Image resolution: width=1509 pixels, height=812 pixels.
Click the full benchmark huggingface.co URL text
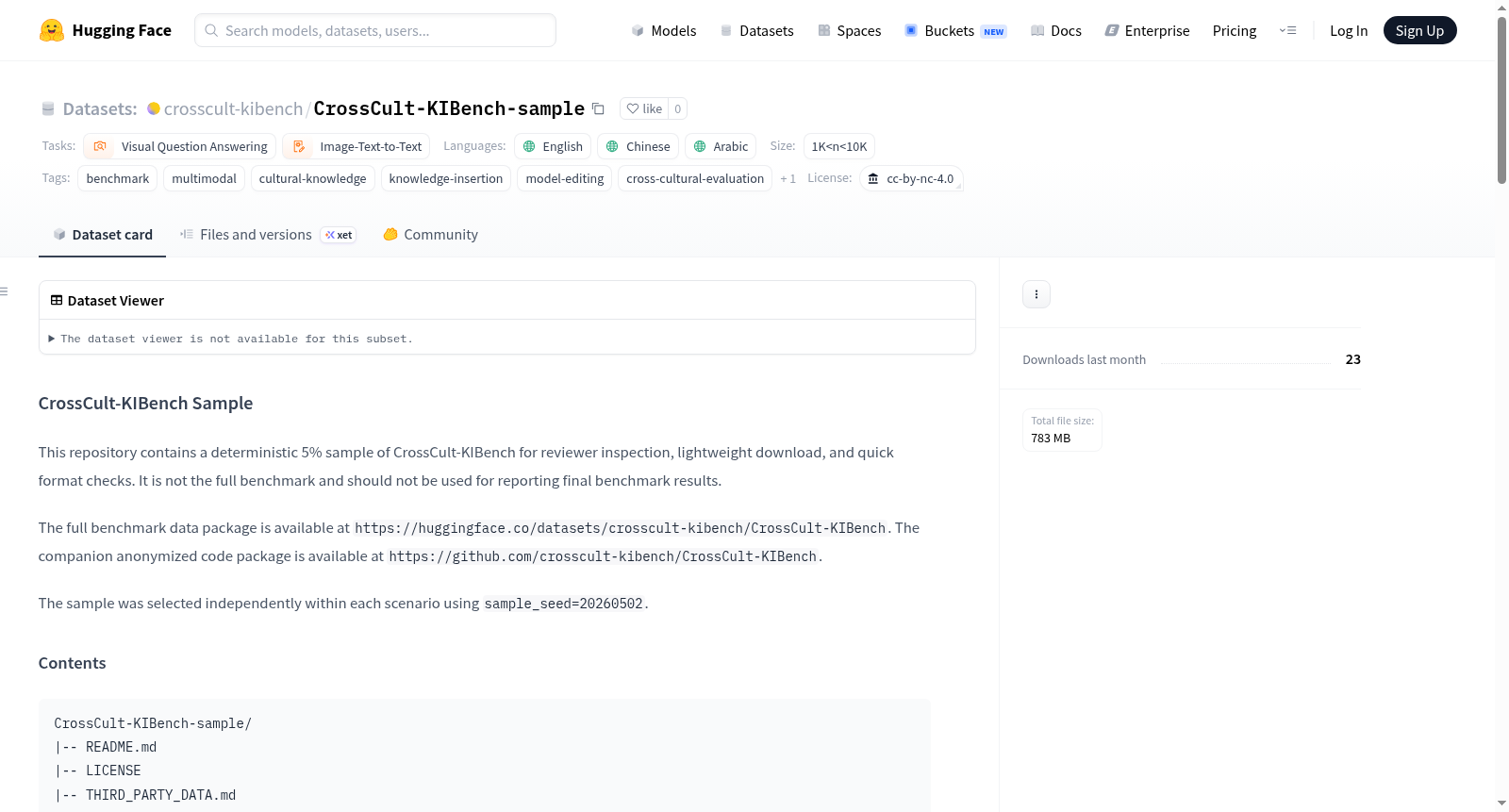tap(621, 528)
